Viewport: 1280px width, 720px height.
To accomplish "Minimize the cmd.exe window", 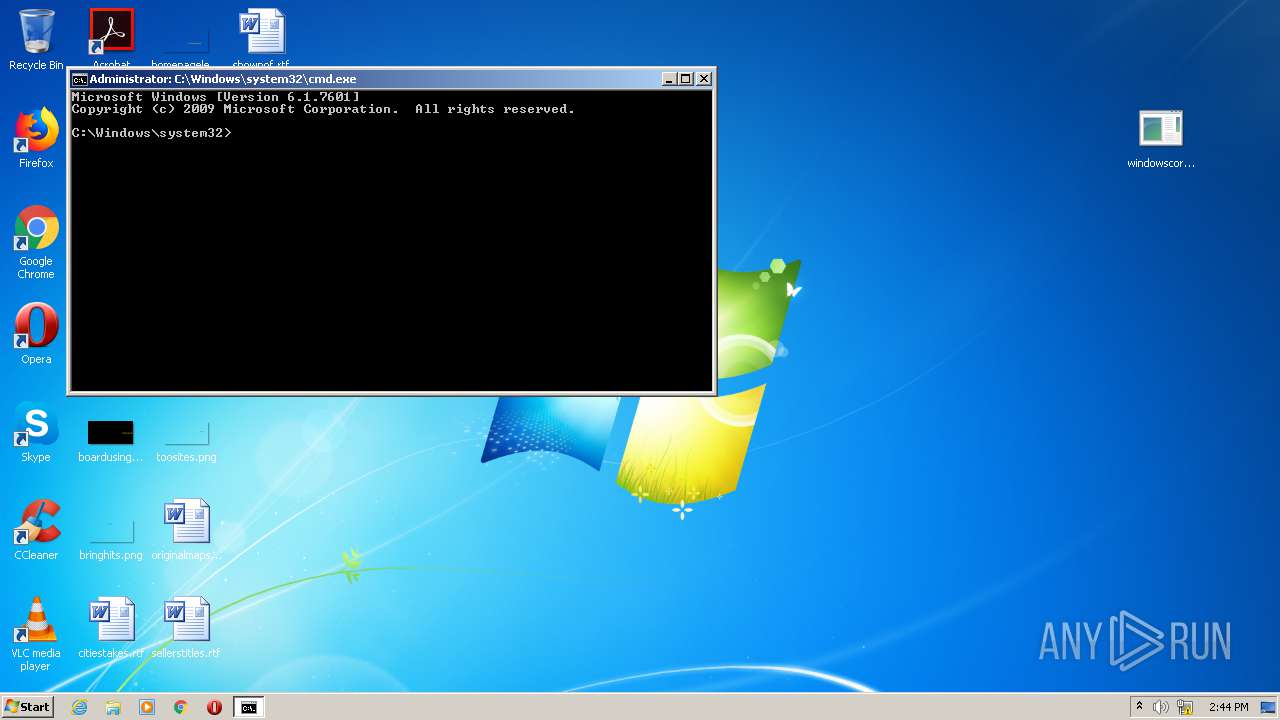I will click(669, 79).
